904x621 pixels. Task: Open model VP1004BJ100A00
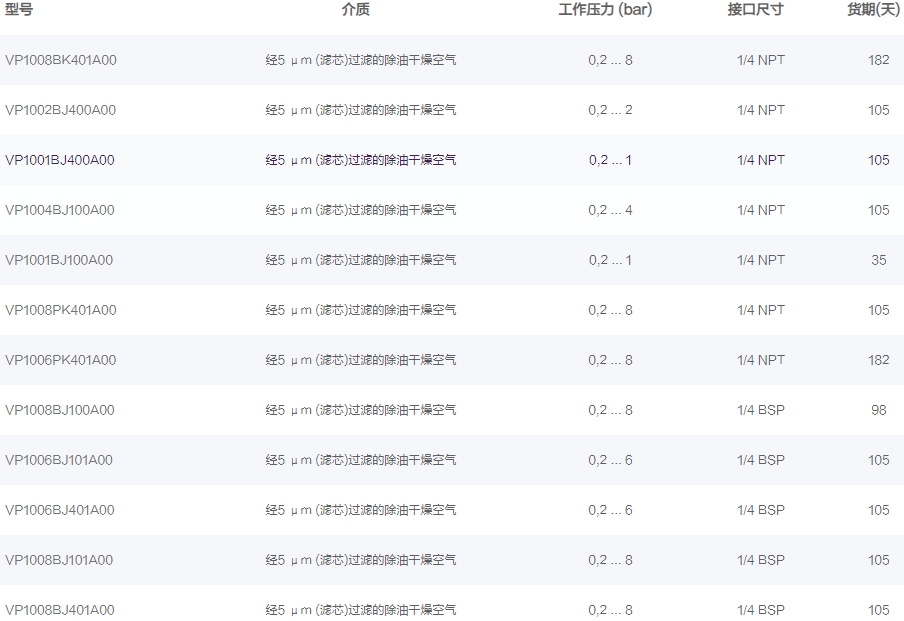pyautogui.click(x=60, y=210)
